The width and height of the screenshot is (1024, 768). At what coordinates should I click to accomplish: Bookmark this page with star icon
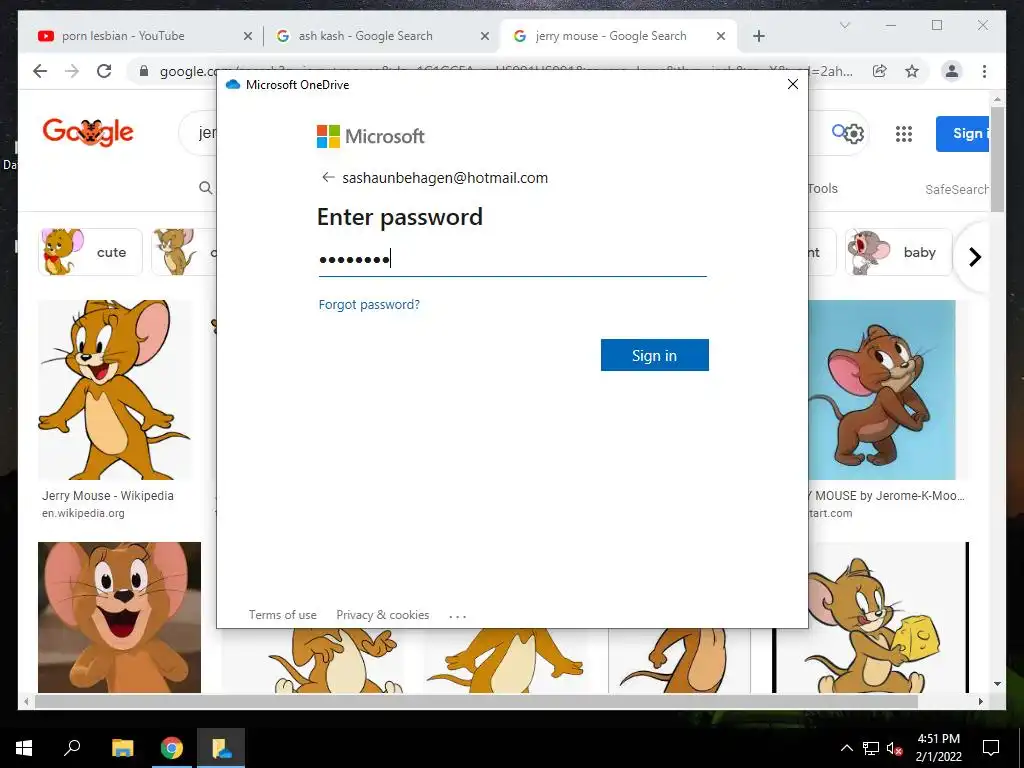[912, 71]
